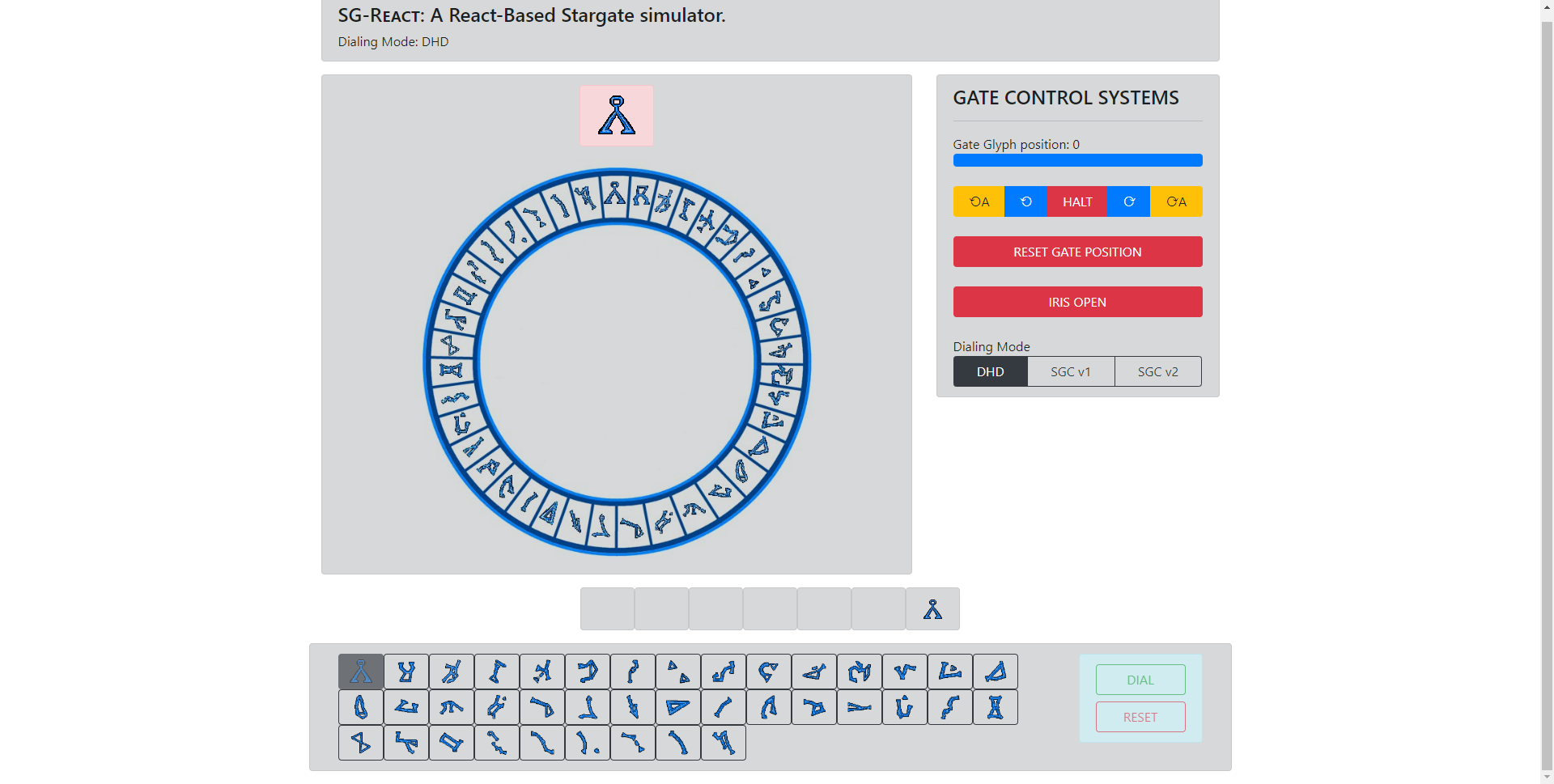Screen dimensions: 1554x784
Task: Start auto counterclockwise rotation with yellow button
Action: [979, 201]
